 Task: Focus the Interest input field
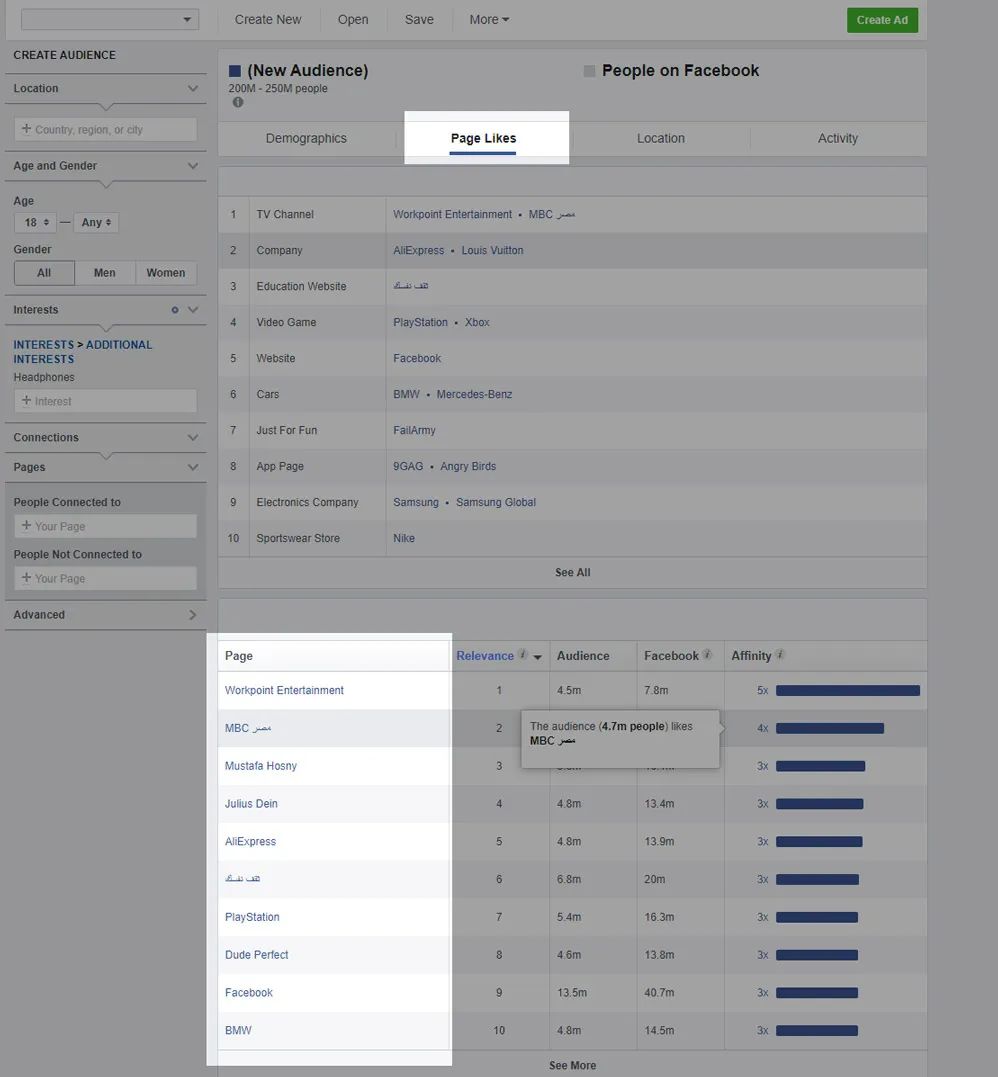point(106,401)
